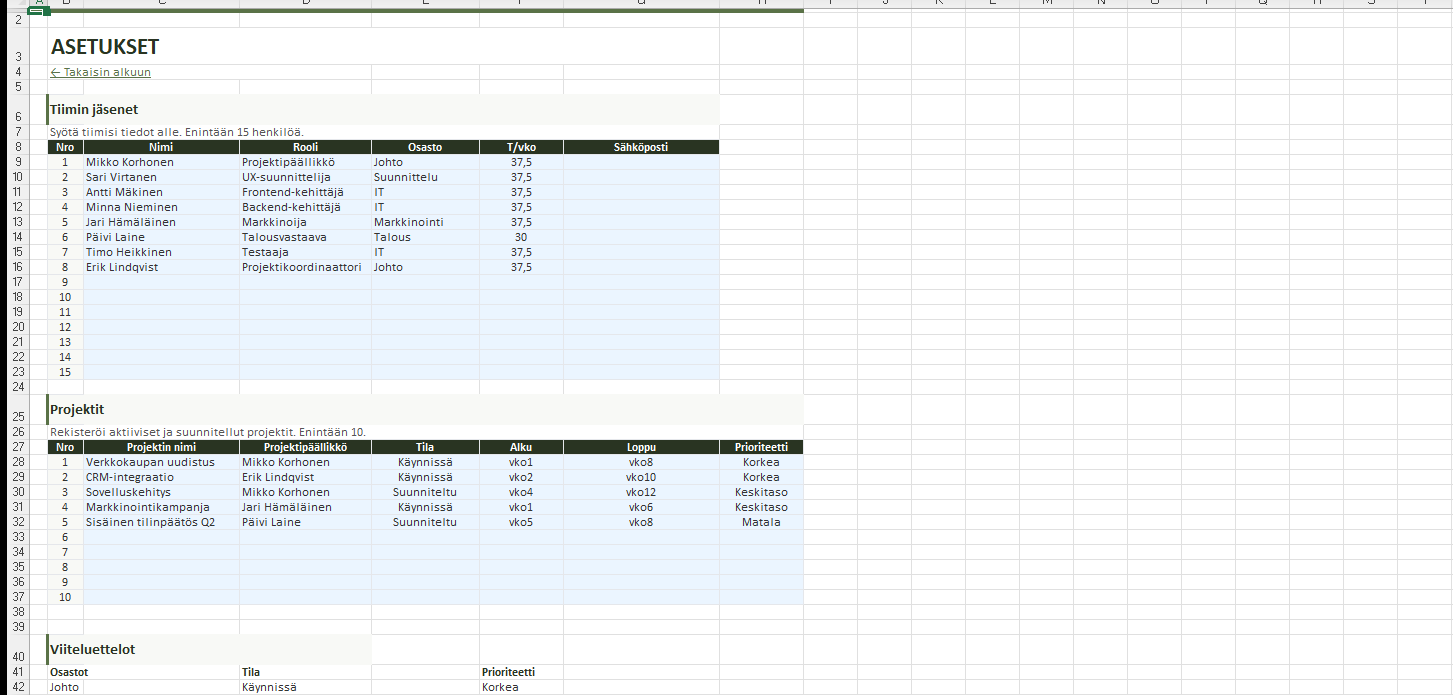This screenshot has height=695, width=1453.
Task: Select the cell containing Mikko Korhonen in Nimi column
Action: pyautogui.click(x=130, y=162)
